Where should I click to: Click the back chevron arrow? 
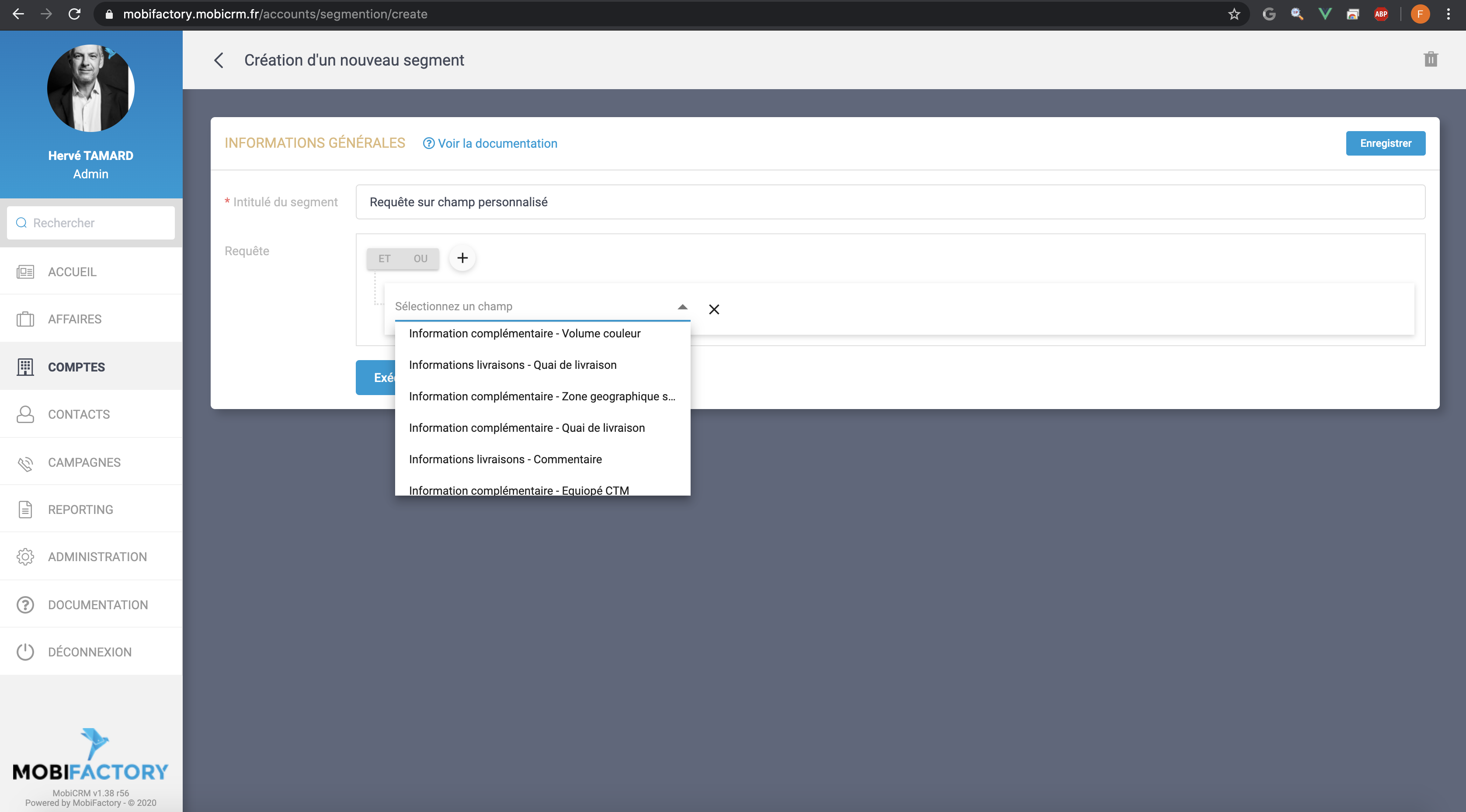(219, 60)
